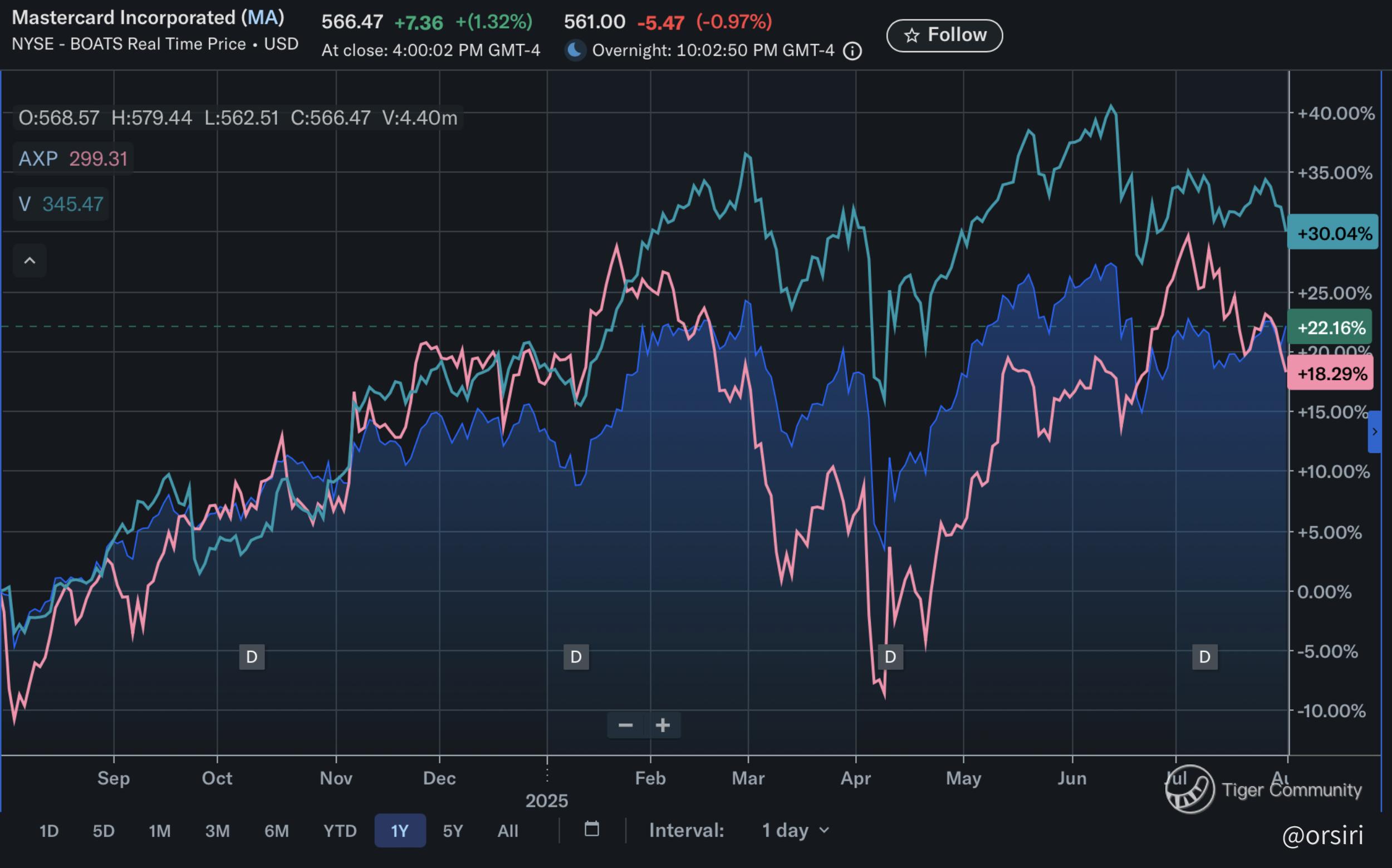Follow Mastercard with the Follow button
1392x868 pixels.
coord(944,36)
